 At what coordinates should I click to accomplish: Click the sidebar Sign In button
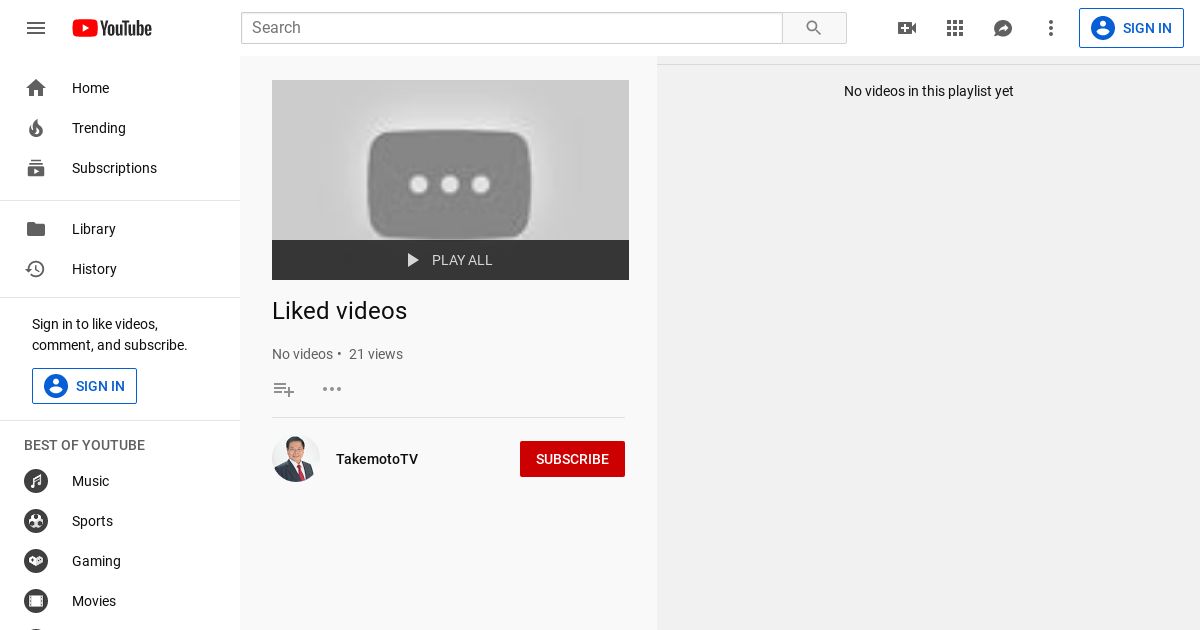pos(84,386)
